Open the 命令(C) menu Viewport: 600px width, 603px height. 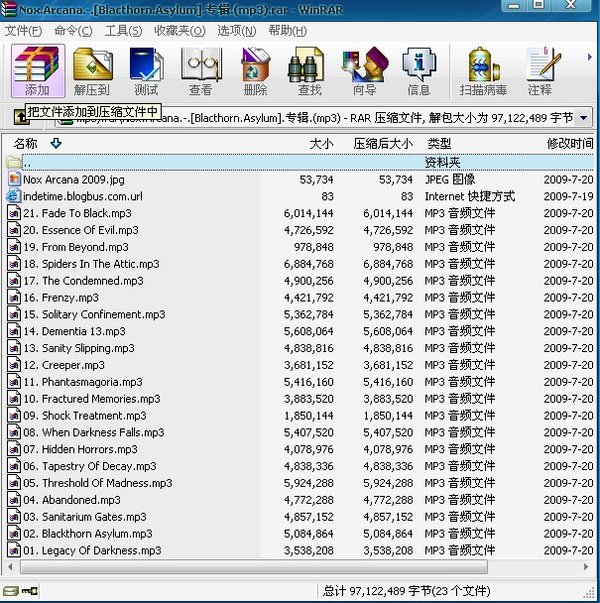[73, 31]
